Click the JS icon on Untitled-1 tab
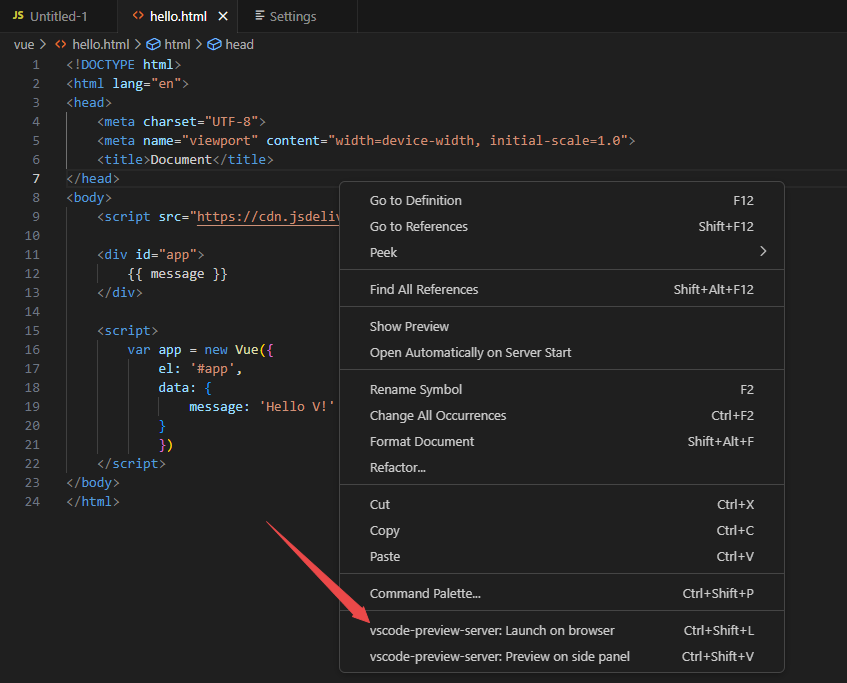847x683 pixels. [x=18, y=16]
